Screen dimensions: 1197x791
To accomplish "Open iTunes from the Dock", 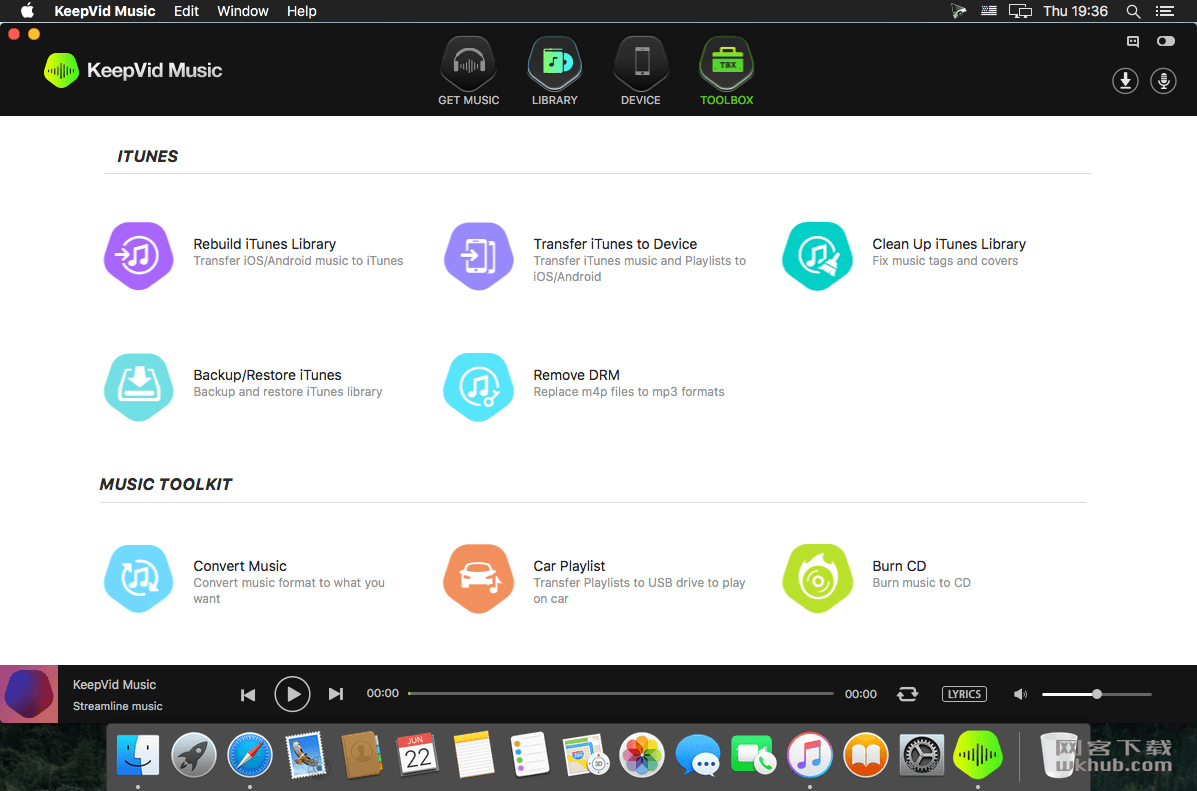I will tap(809, 755).
